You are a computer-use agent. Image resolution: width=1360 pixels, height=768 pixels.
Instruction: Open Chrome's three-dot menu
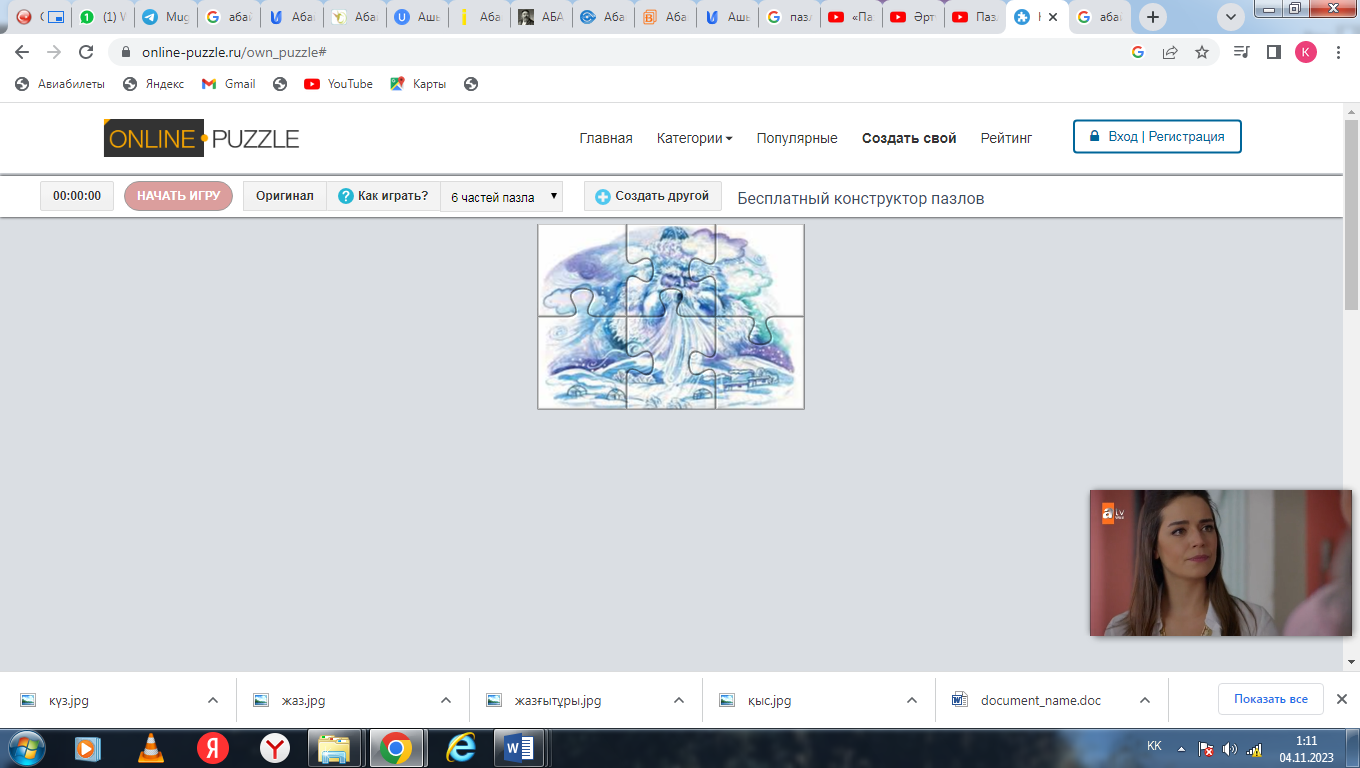(1338, 52)
